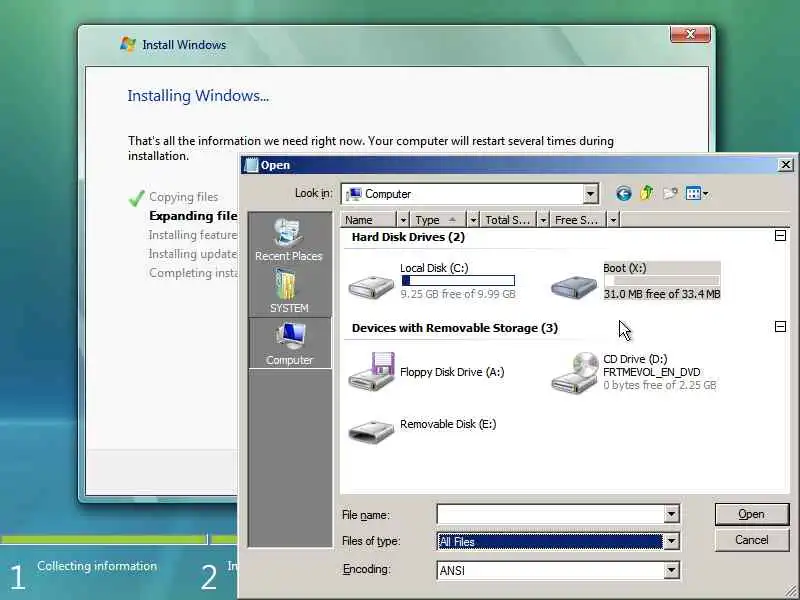
Task: Click 'Copying files' step in installer
Action: pyautogui.click(x=184, y=197)
